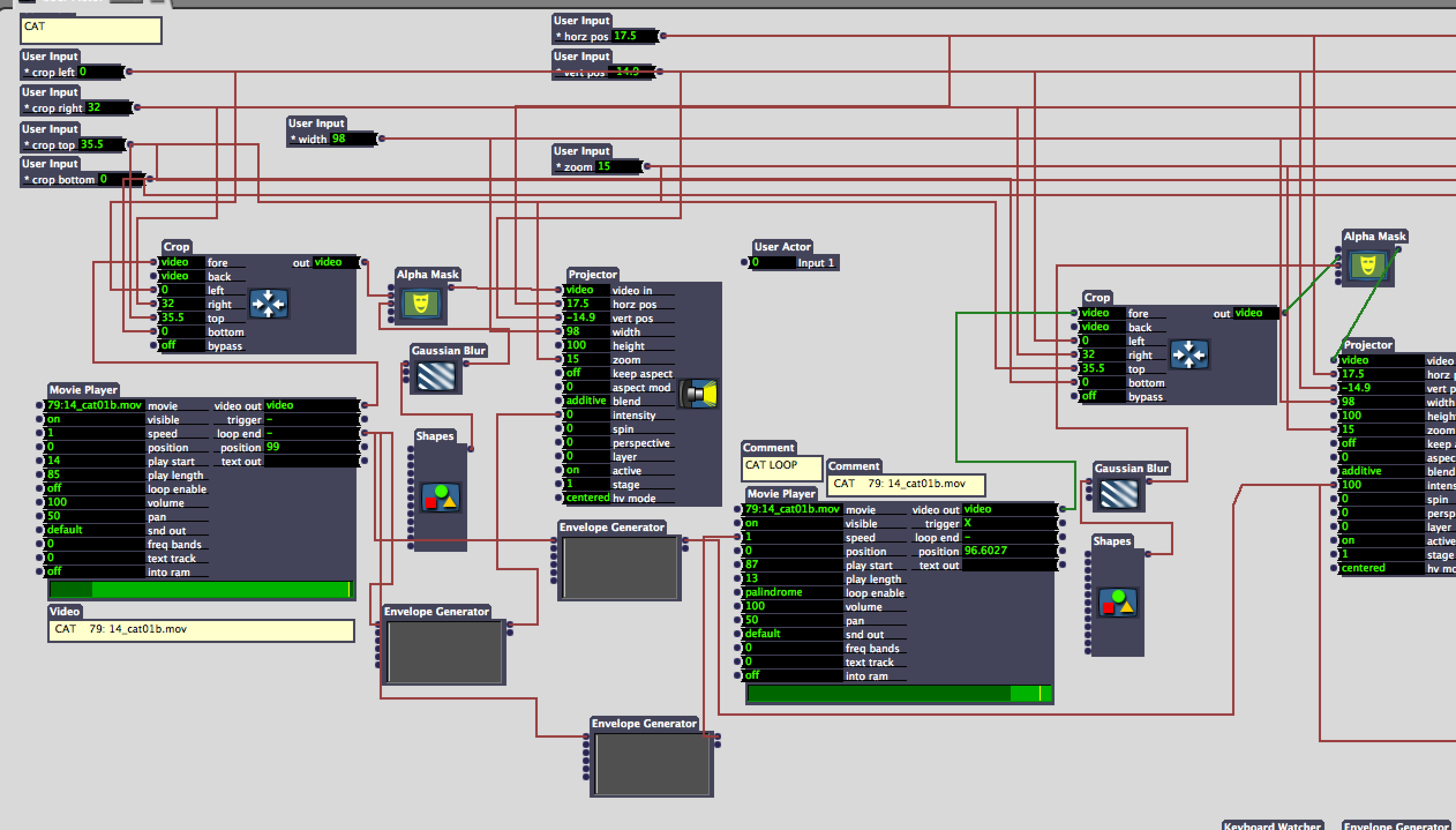
Task: Open 'centered' hv mode in the cut-off right Projector
Action: pyautogui.click(x=1382, y=568)
